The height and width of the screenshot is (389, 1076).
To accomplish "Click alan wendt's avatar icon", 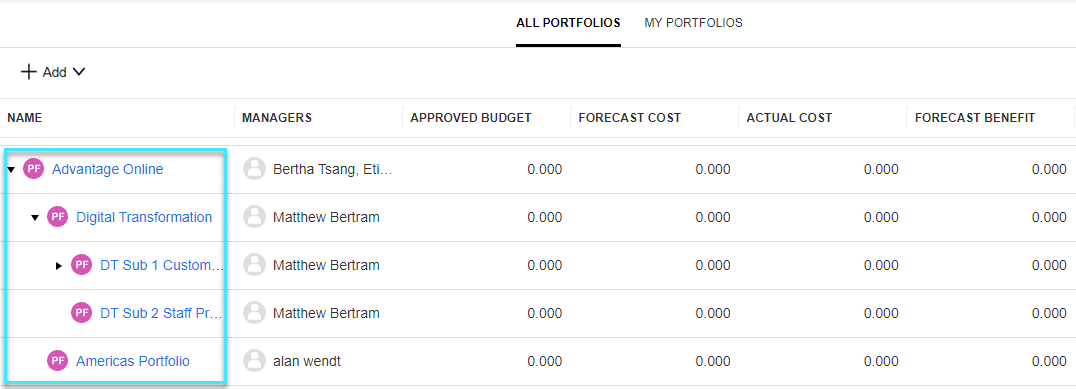I will [255, 361].
